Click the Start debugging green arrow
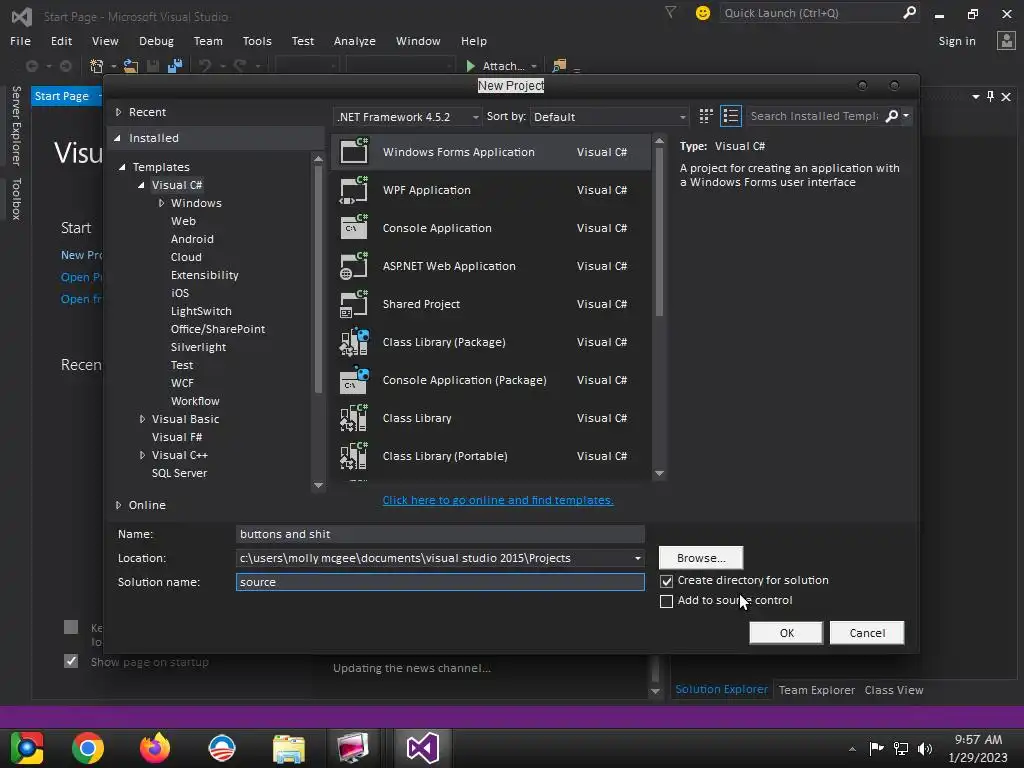This screenshot has height=768, width=1024. click(470, 66)
